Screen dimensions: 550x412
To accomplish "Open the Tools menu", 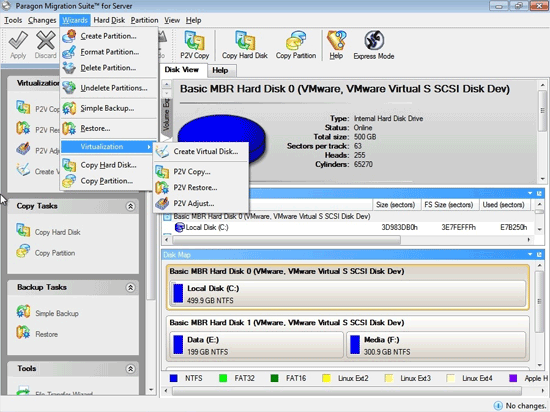I will [x=13, y=20].
